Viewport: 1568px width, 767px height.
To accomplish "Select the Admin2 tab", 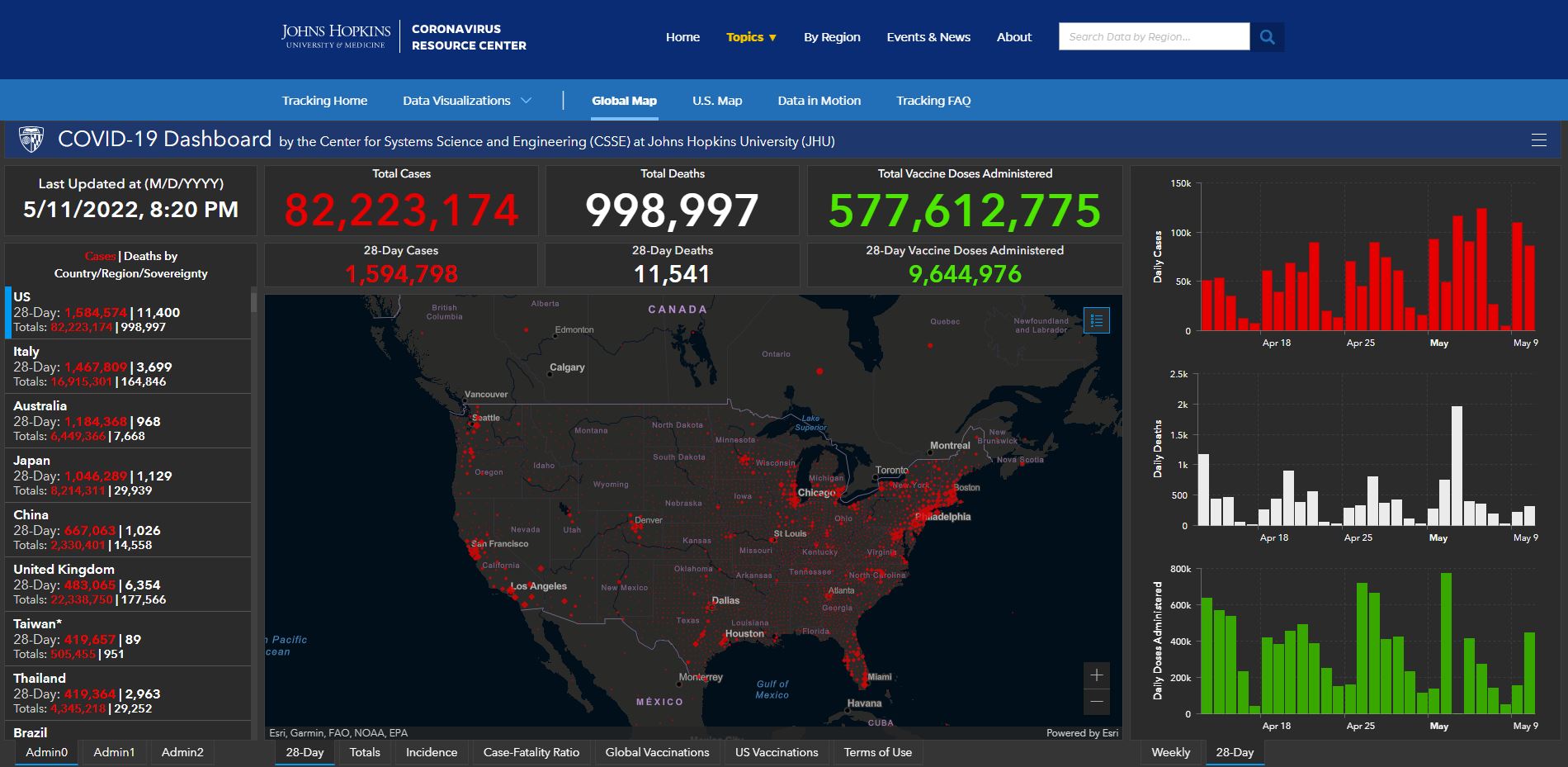I will coord(182,752).
